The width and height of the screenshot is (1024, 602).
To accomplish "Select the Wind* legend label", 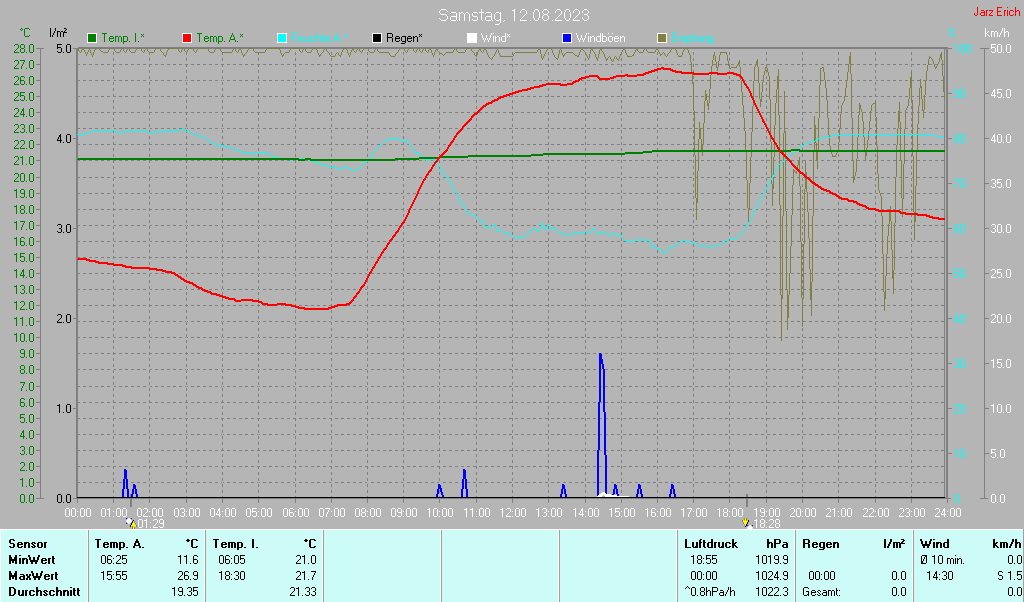I will [496, 39].
